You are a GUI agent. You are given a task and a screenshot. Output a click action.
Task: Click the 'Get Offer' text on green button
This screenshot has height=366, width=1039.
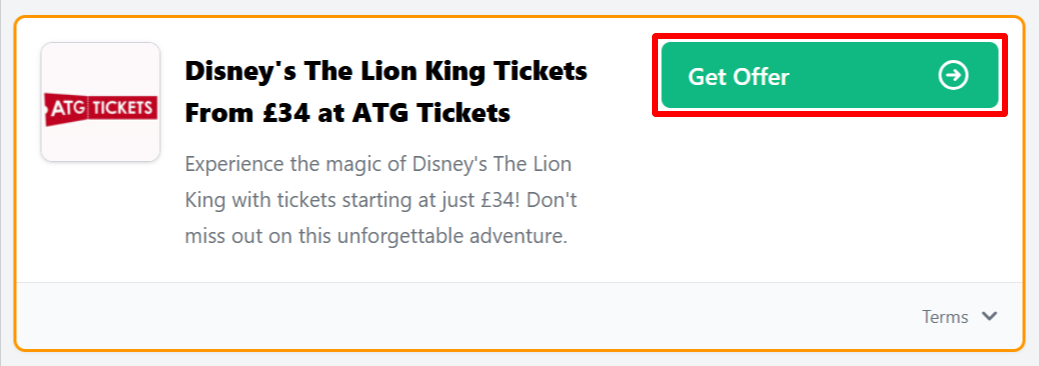(739, 77)
